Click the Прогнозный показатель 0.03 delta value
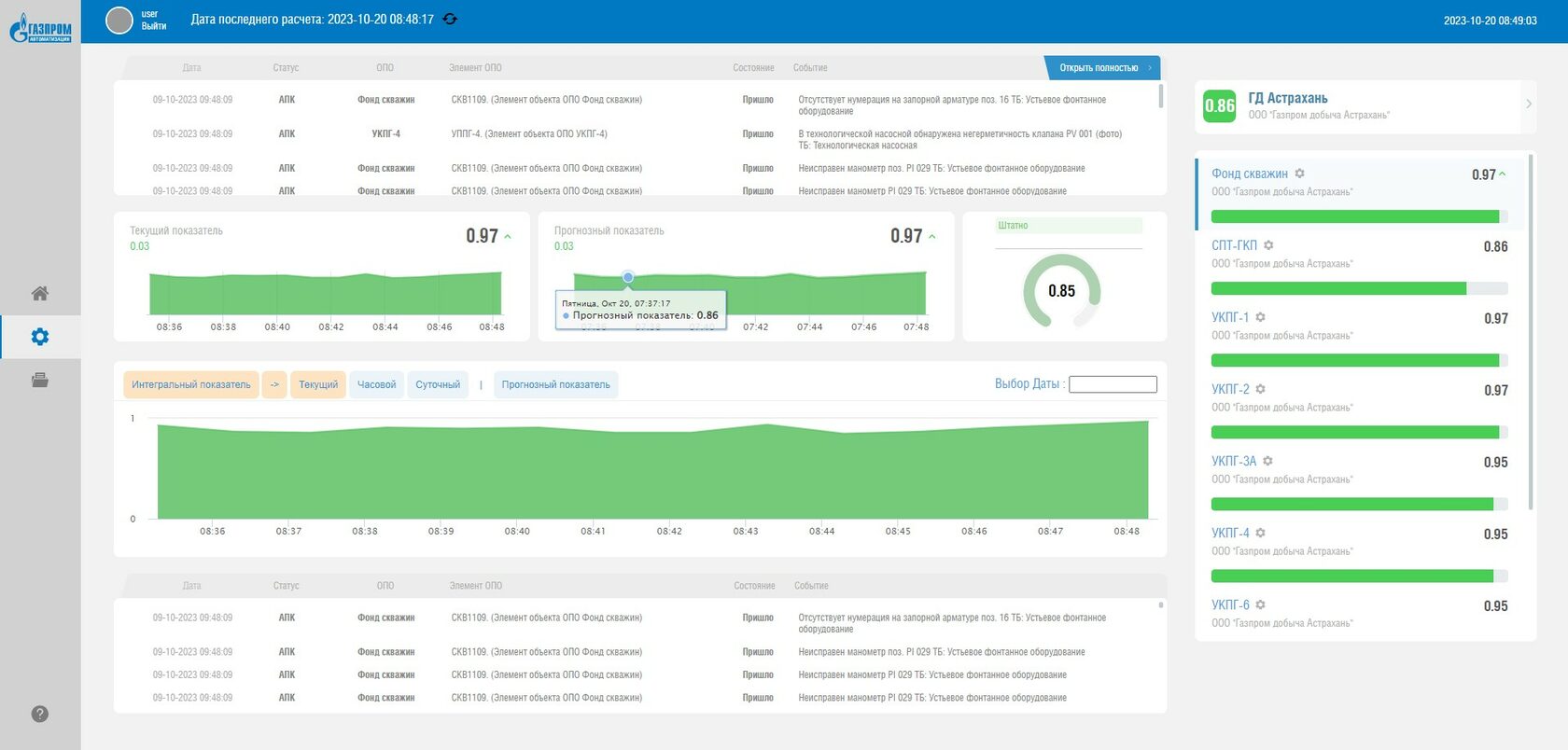Image resolution: width=1568 pixels, height=750 pixels. coord(564,246)
